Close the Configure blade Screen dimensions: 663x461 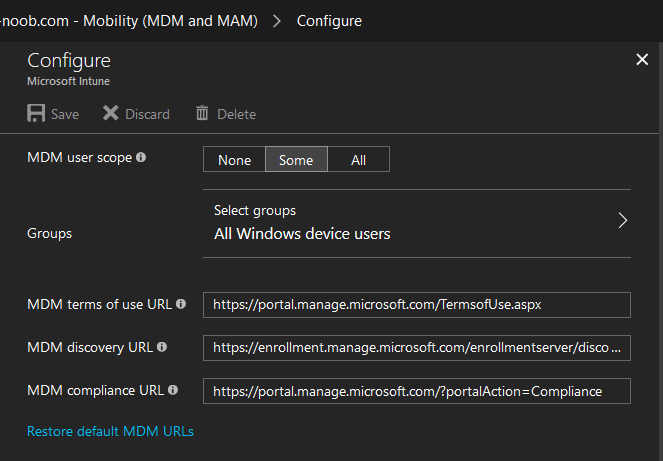coord(642,60)
